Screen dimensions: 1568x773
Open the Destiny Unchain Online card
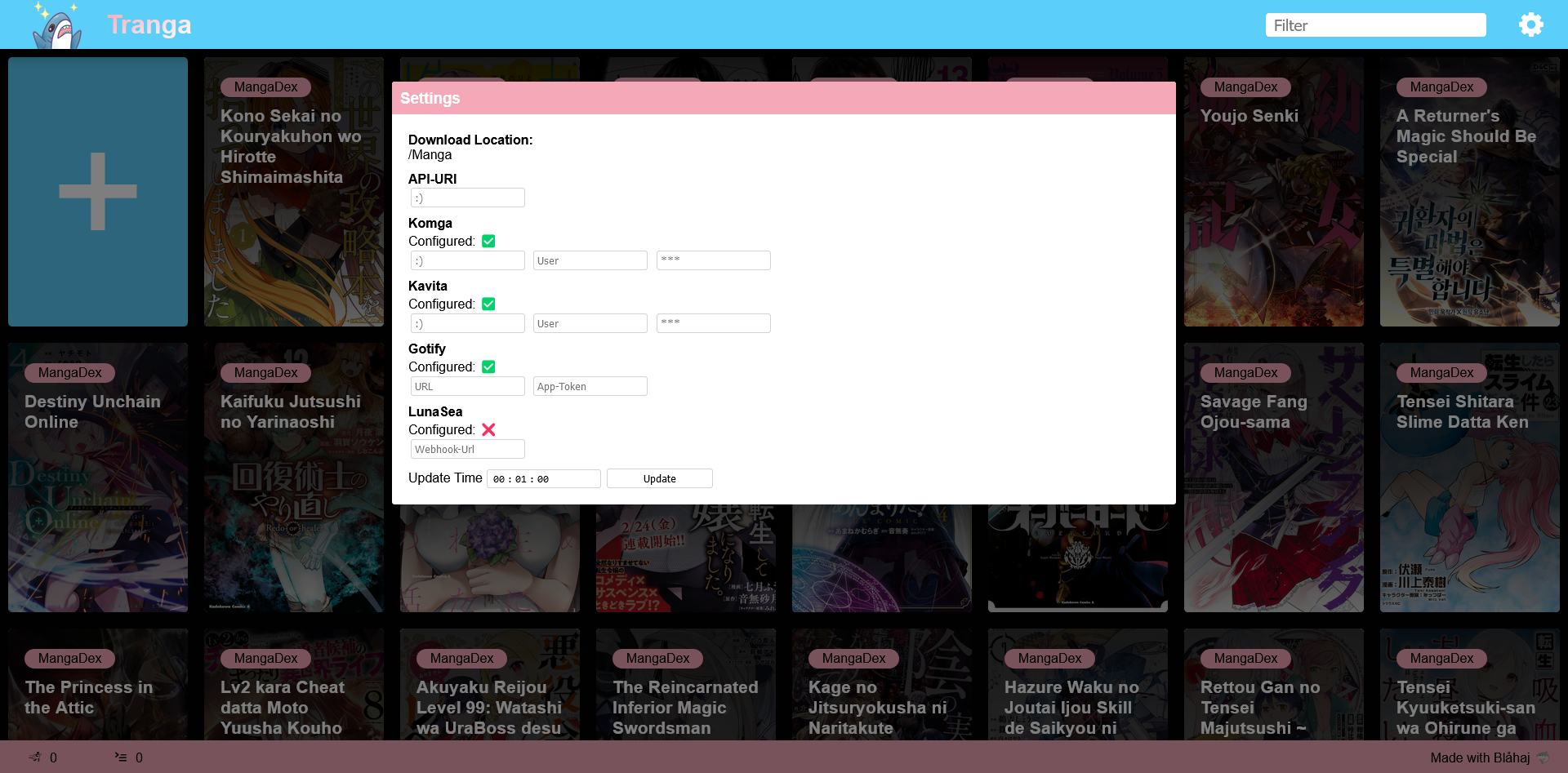click(x=98, y=478)
